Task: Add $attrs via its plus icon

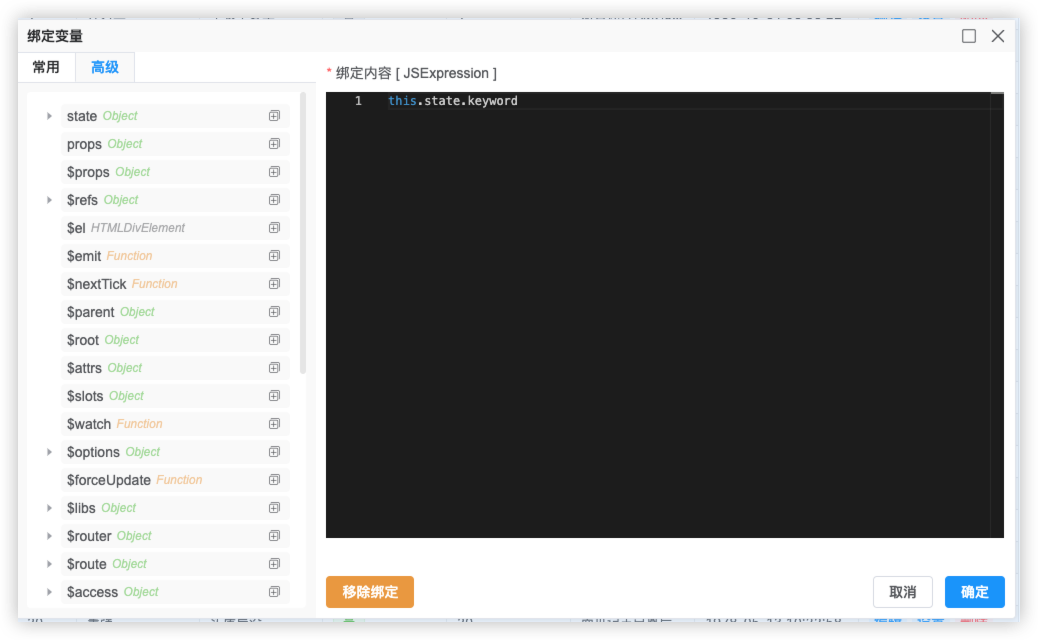Action: 274,367
